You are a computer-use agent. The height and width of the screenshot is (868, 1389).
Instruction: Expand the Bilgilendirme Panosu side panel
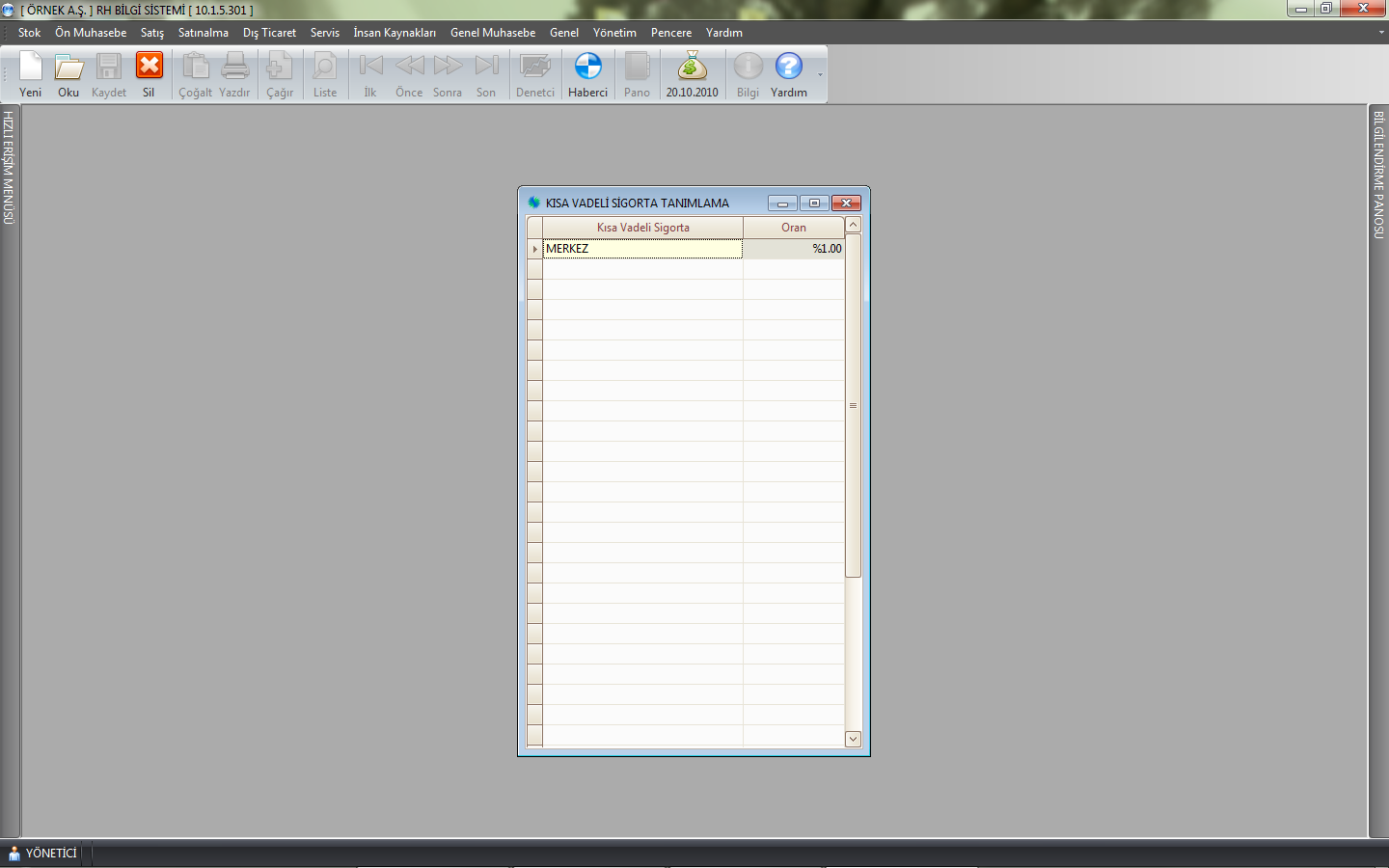click(1378, 176)
